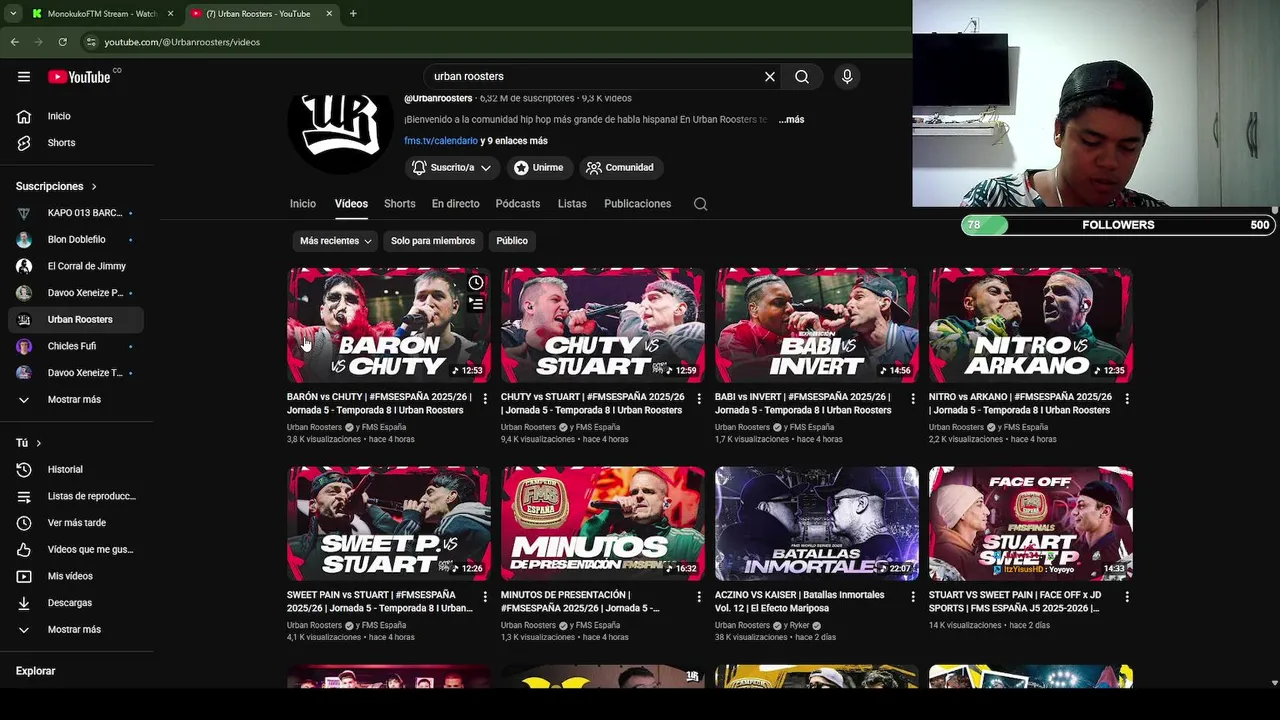This screenshot has height=720, width=1280.
Task: Expand Mostrar más under subscriptions
Action: (76, 400)
